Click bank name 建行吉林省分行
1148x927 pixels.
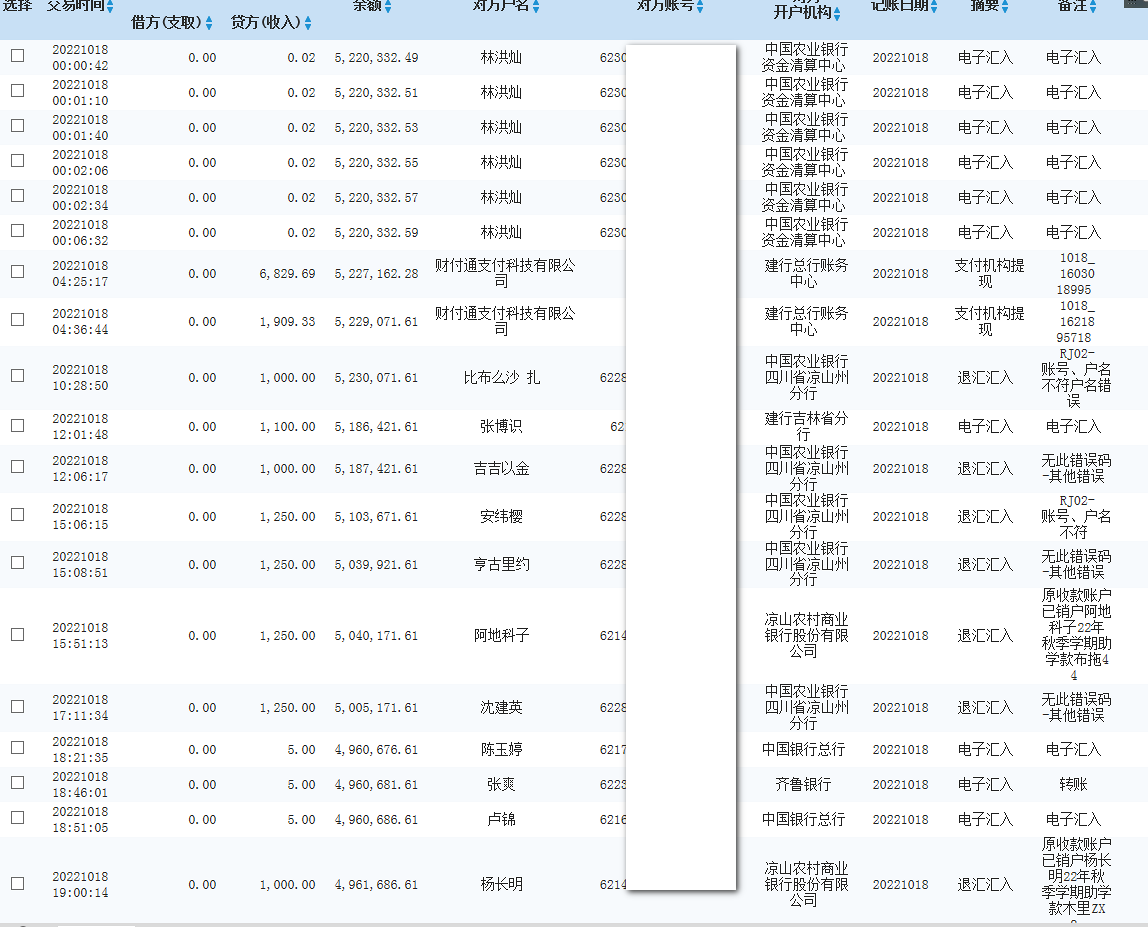click(806, 426)
